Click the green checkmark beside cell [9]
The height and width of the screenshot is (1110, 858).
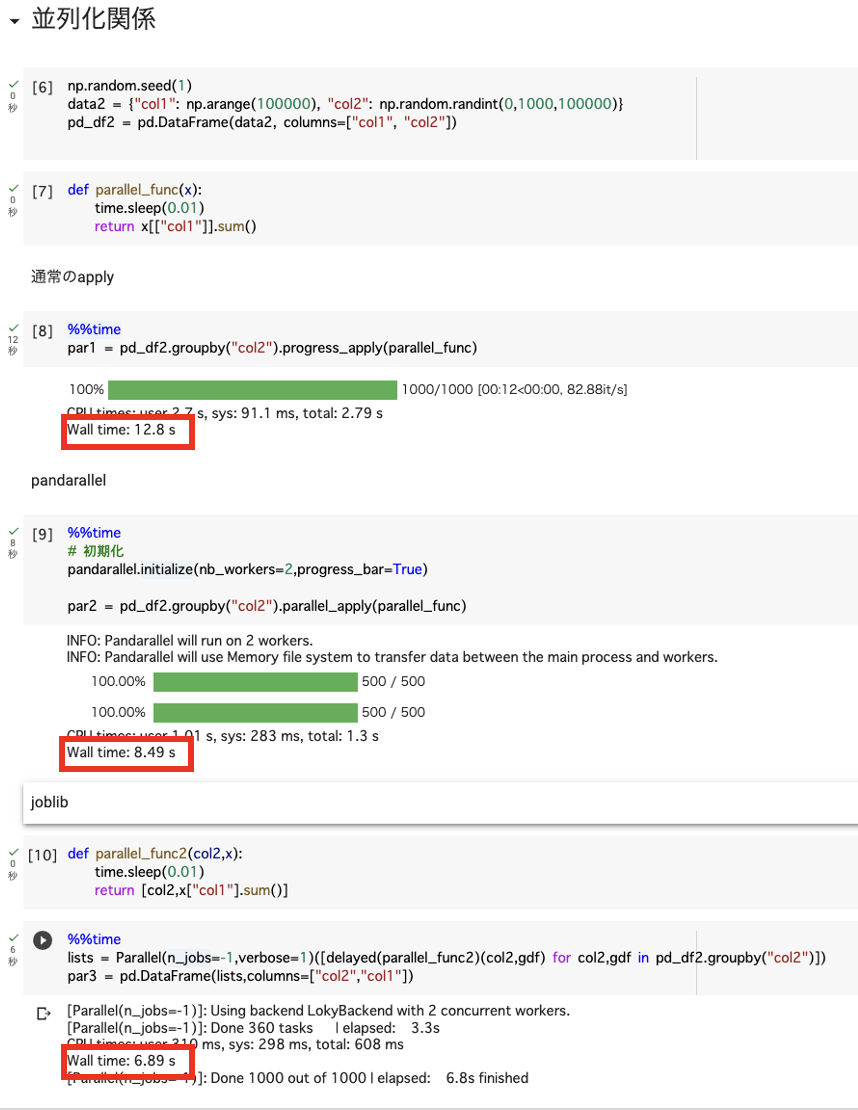coord(12,530)
